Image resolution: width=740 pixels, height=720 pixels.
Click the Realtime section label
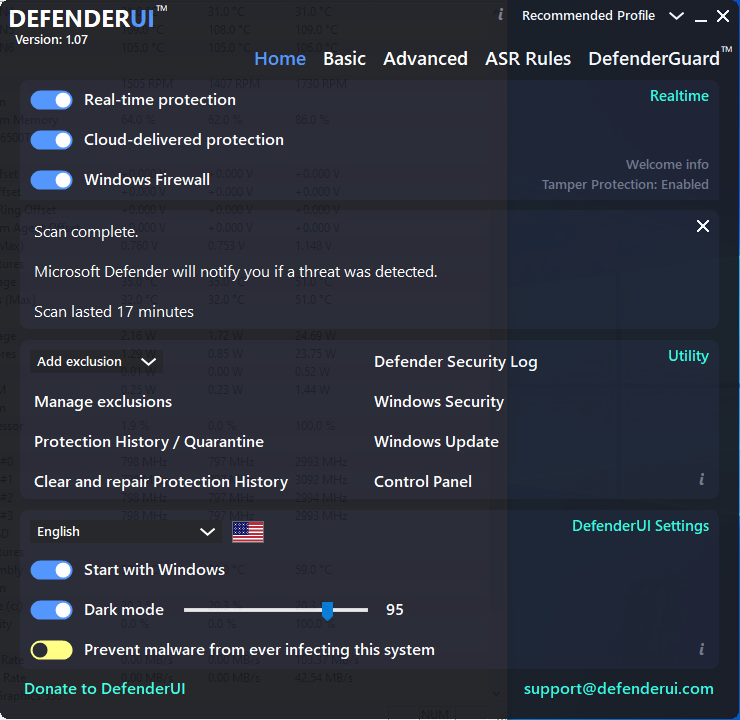(679, 96)
